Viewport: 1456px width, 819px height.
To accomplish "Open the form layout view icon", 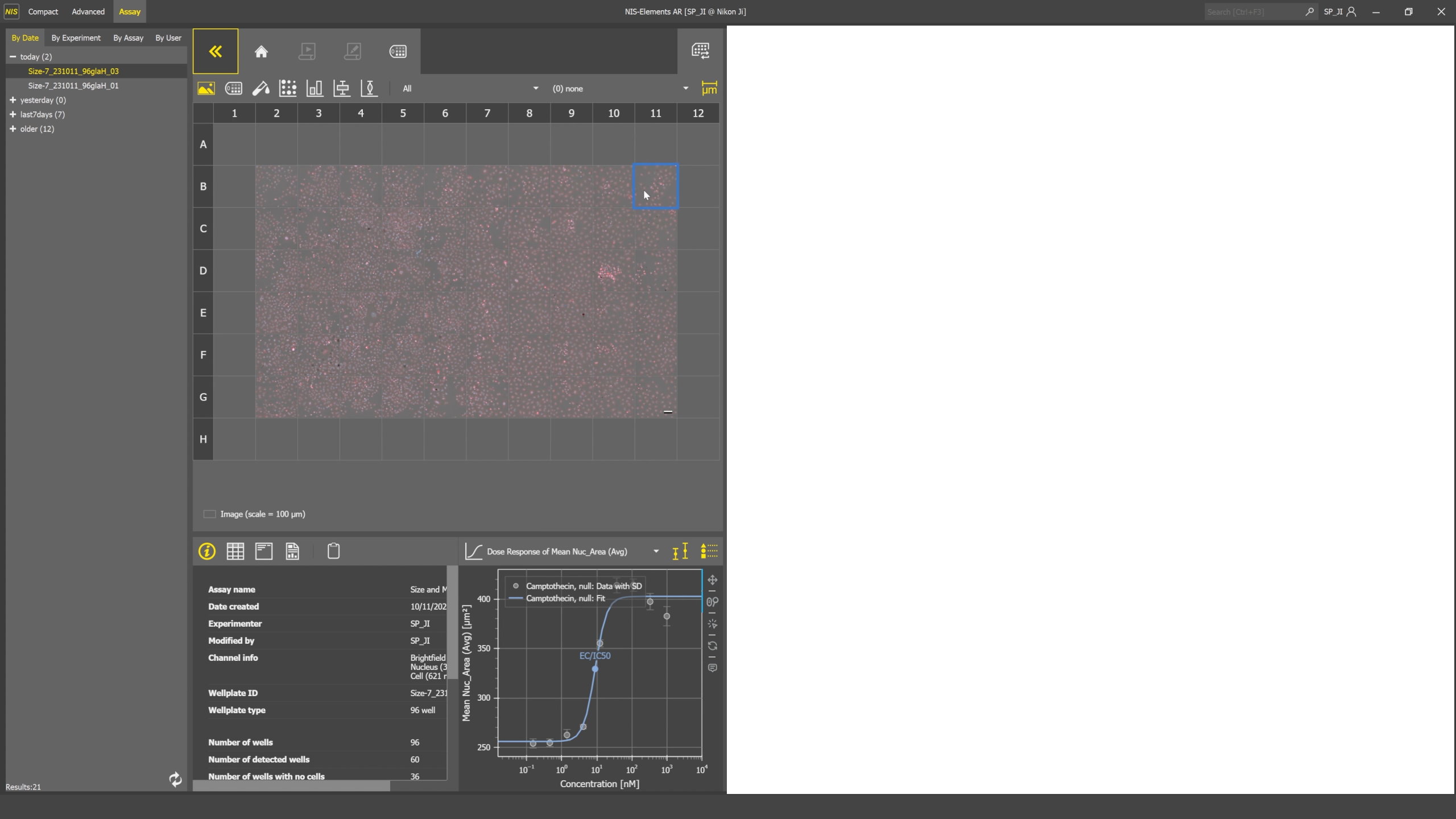I will (x=264, y=551).
